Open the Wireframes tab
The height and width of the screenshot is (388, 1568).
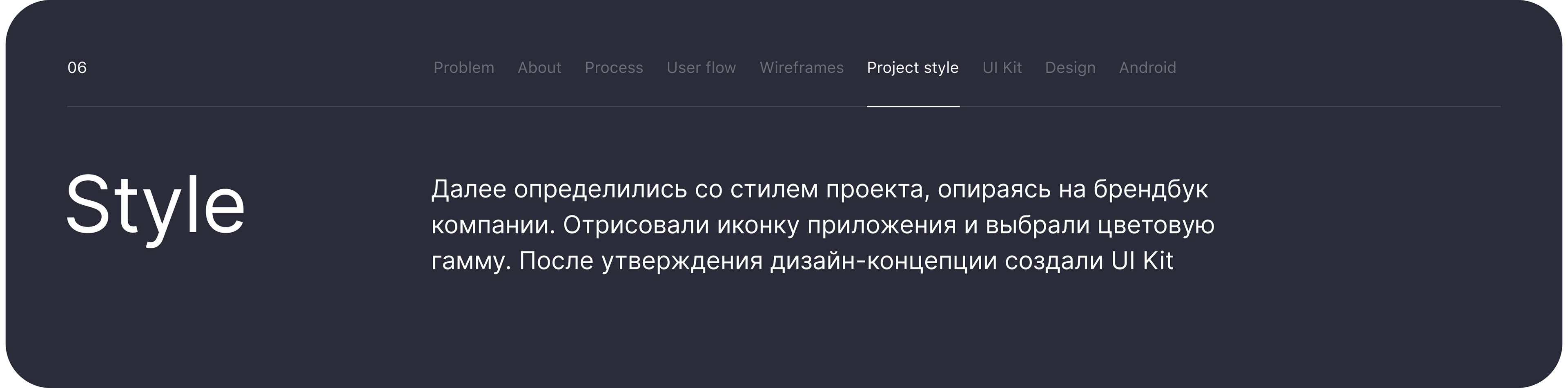click(x=801, y=67)
